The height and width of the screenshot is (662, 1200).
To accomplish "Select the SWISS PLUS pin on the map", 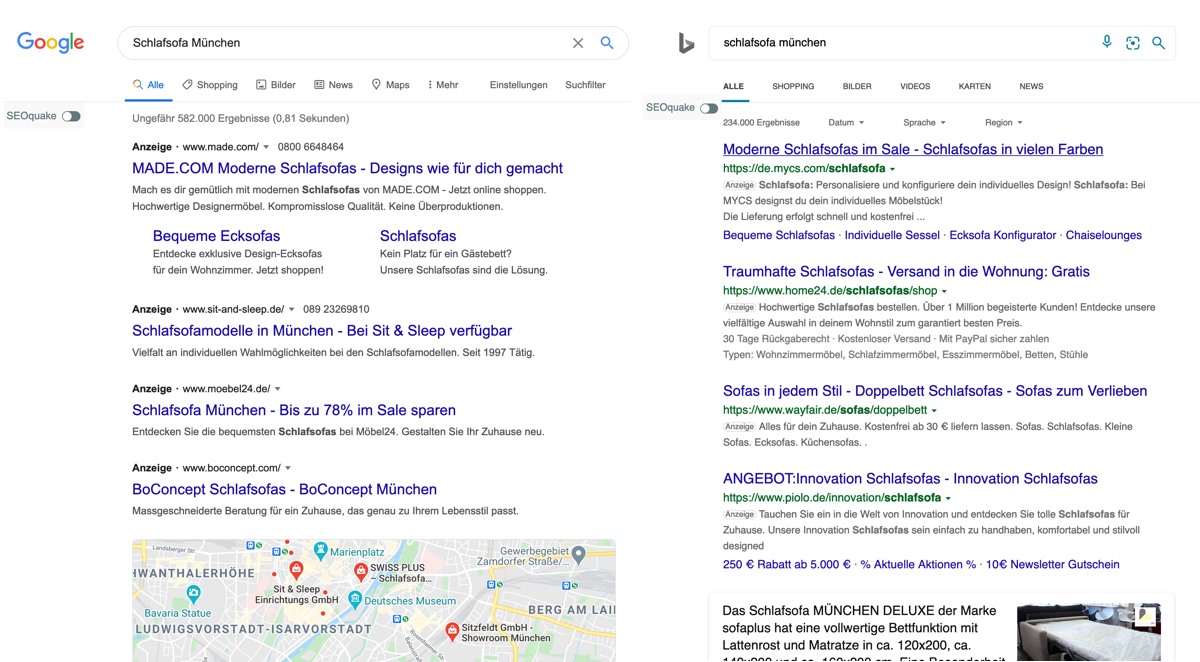I will (x=361, y=571).
